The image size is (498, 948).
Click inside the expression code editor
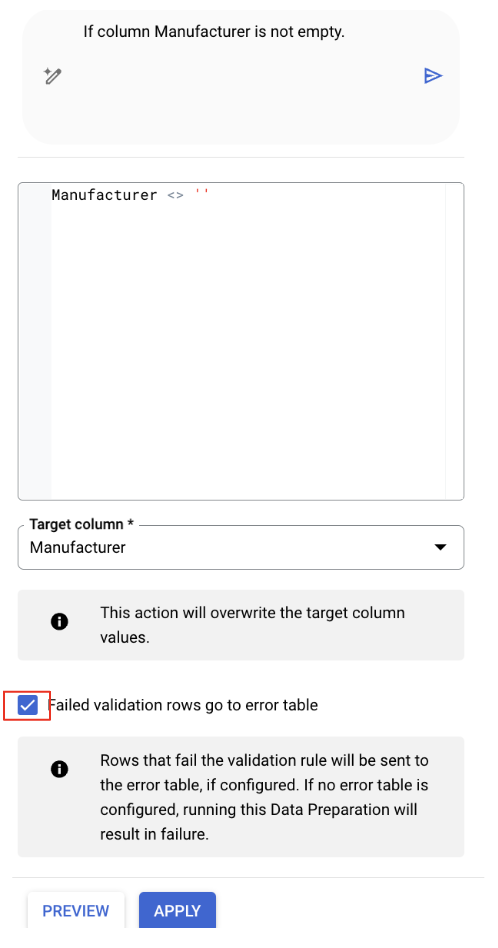tap(248, 341)
